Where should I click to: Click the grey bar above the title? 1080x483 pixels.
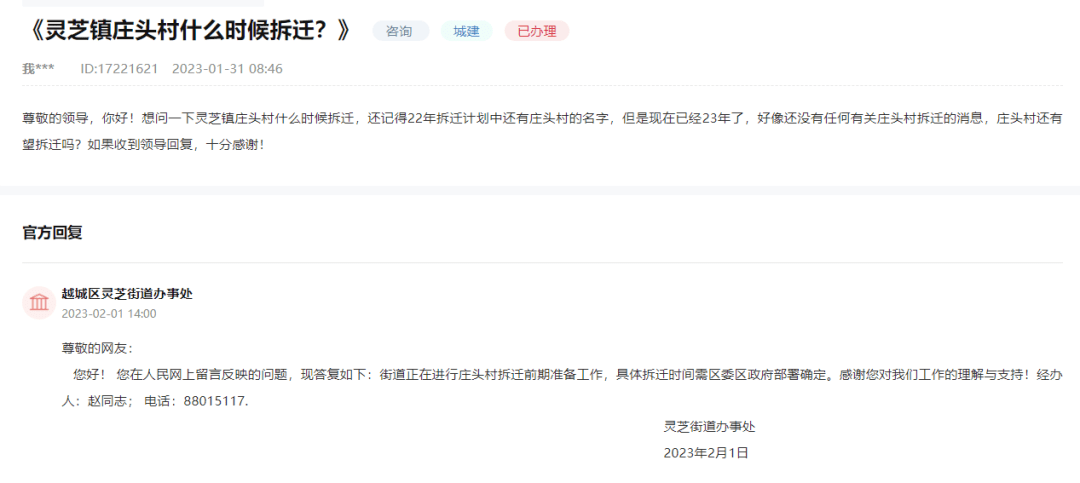(x=143, y=3)
